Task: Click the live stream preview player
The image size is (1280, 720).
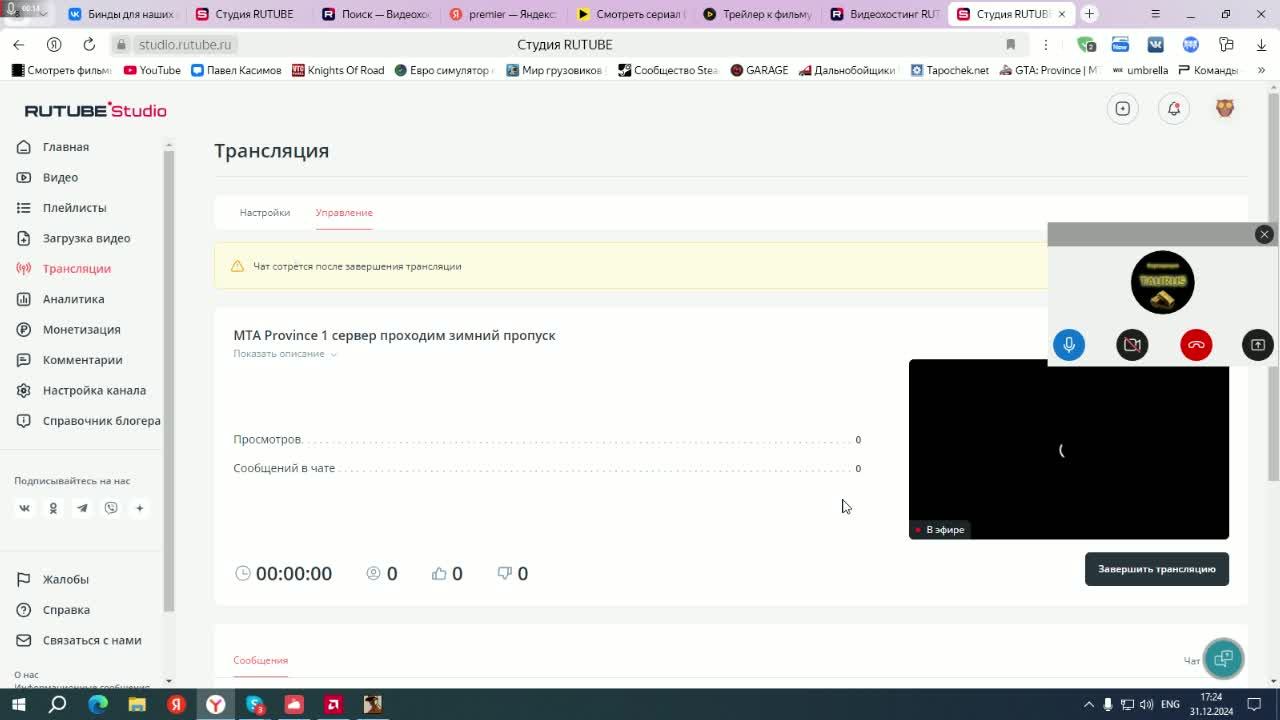Action: [x=1068, y=450]
